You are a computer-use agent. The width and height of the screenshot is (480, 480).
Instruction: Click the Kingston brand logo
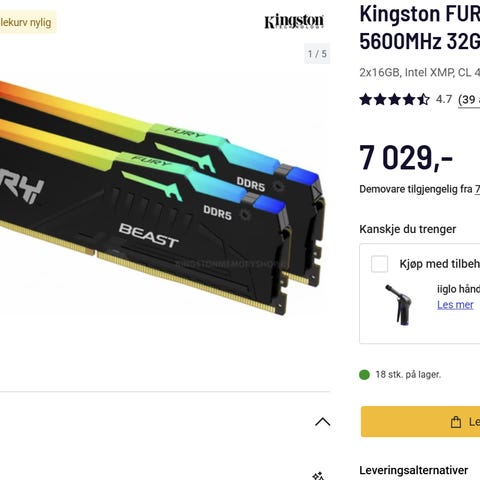[x=294, y=22]
